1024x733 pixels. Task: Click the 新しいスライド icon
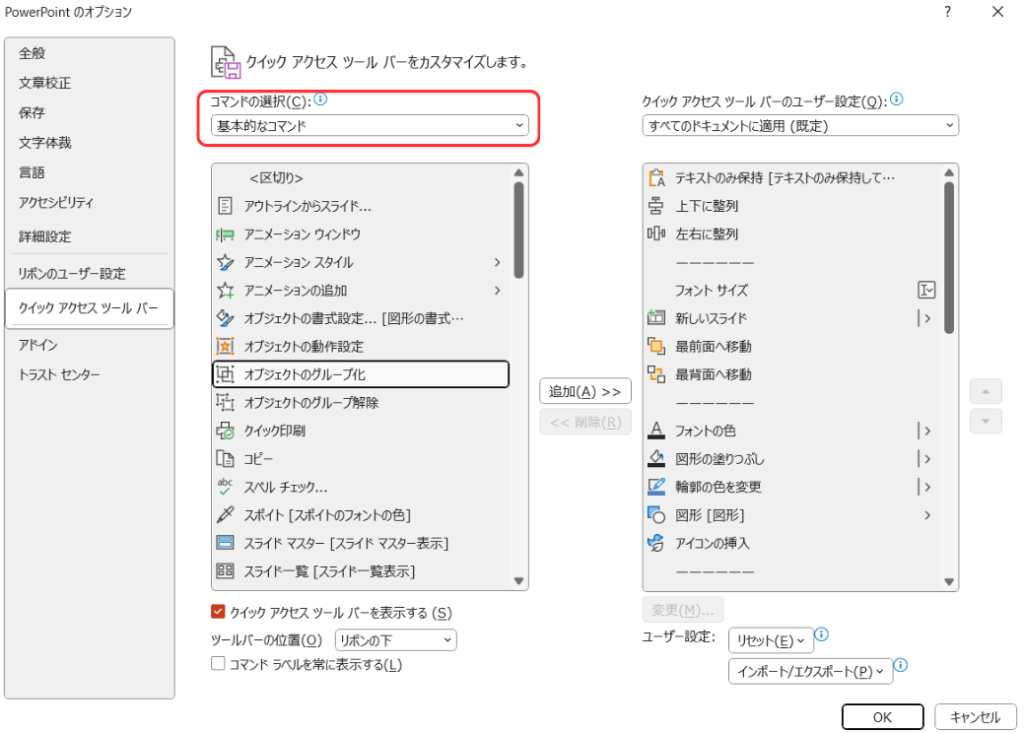click(x=656, y=318)
